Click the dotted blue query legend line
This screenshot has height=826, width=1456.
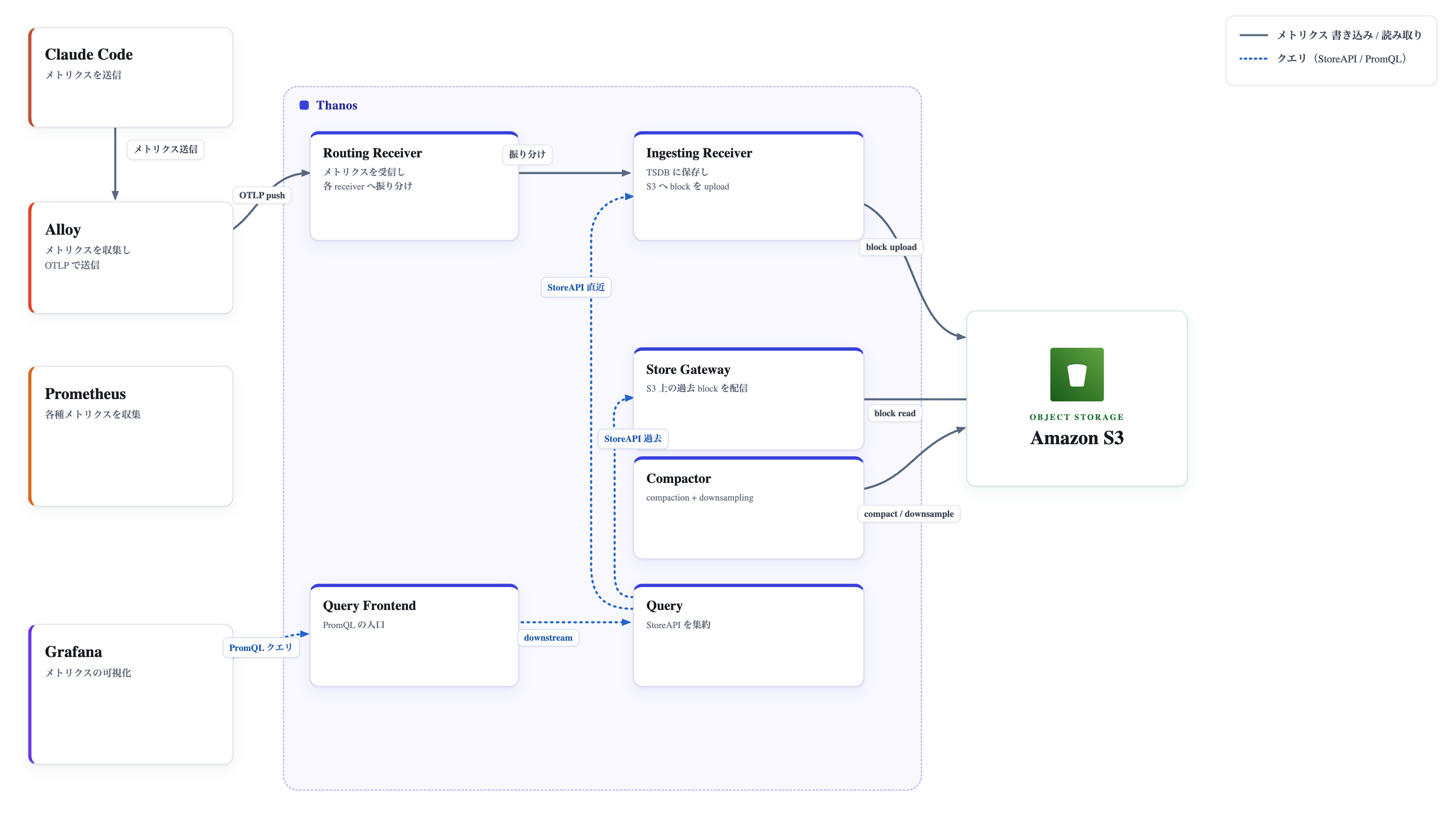click(1253, 58)
